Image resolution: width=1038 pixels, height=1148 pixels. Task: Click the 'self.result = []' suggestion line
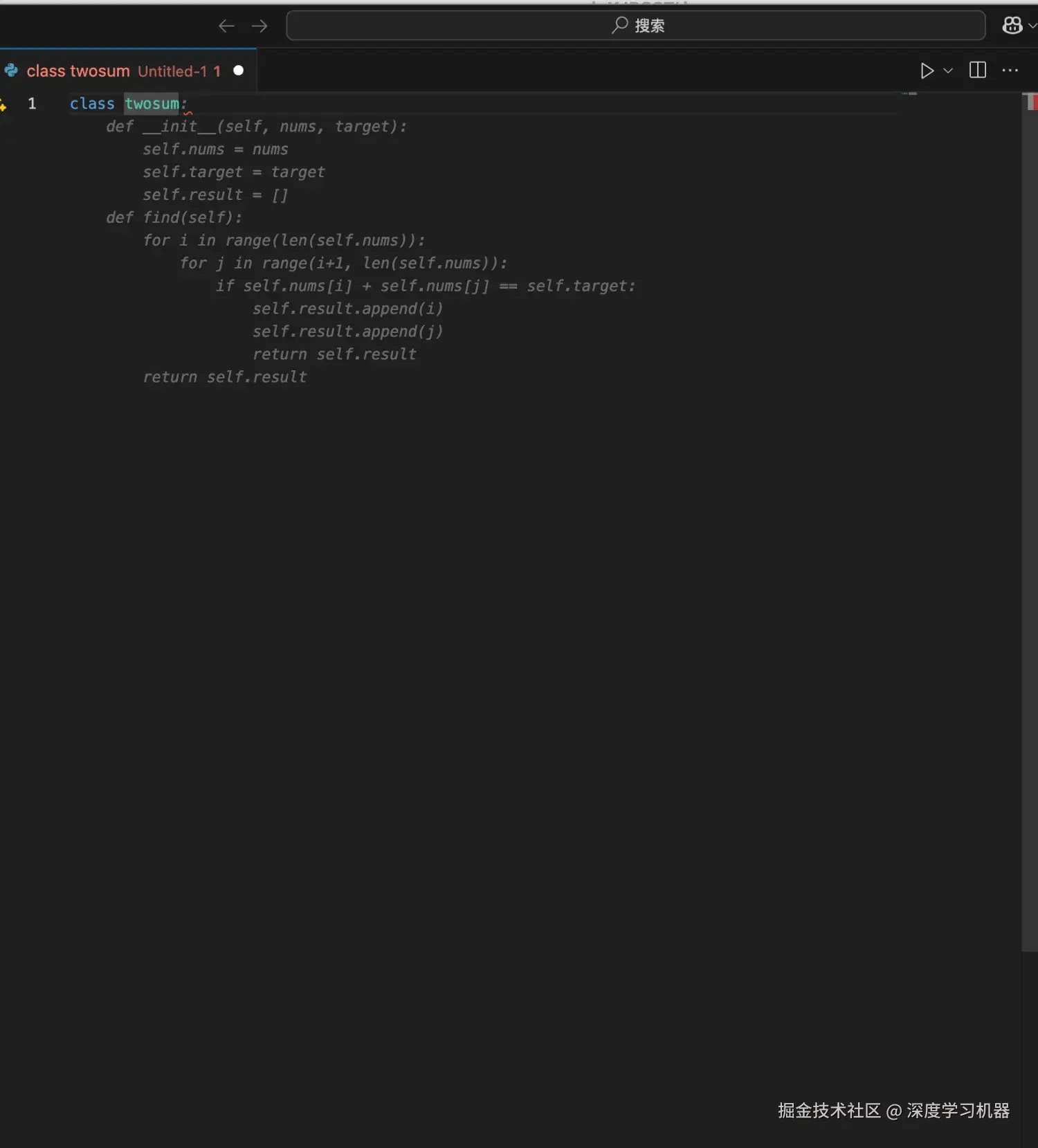[215, 195]
